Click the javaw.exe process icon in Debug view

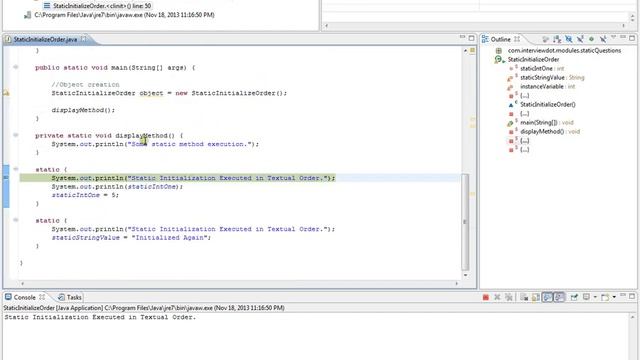point(27,15)
